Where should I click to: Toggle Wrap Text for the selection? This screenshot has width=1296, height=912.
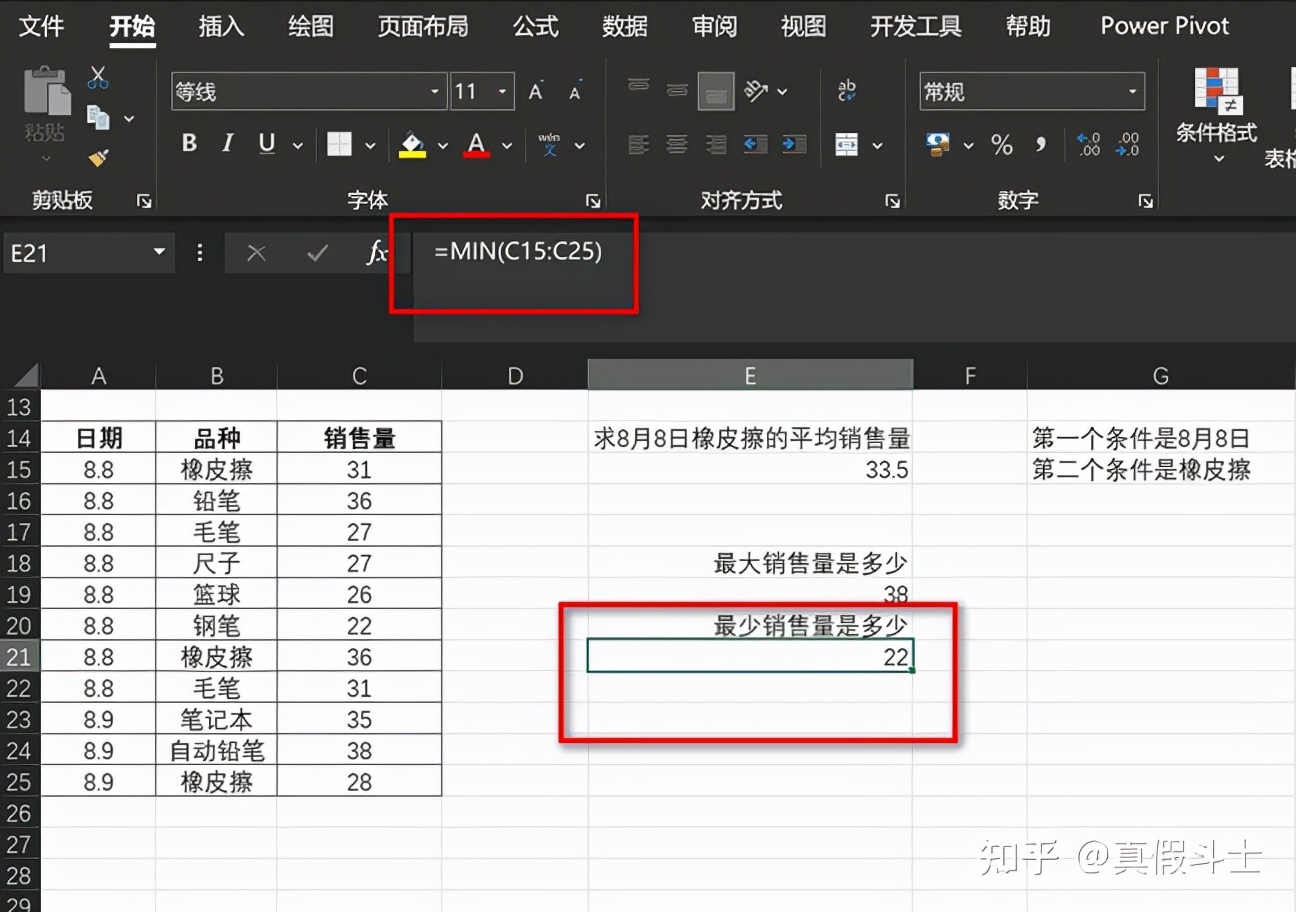tap(847, 90)
